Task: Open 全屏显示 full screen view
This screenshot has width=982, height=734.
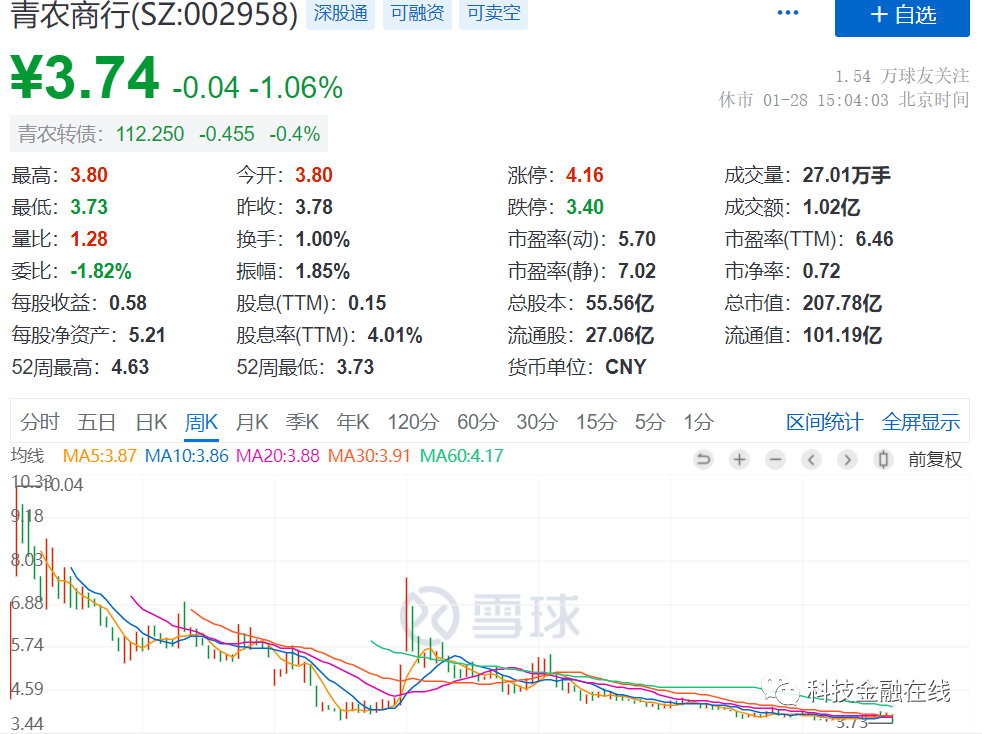Action: point(920,422)
